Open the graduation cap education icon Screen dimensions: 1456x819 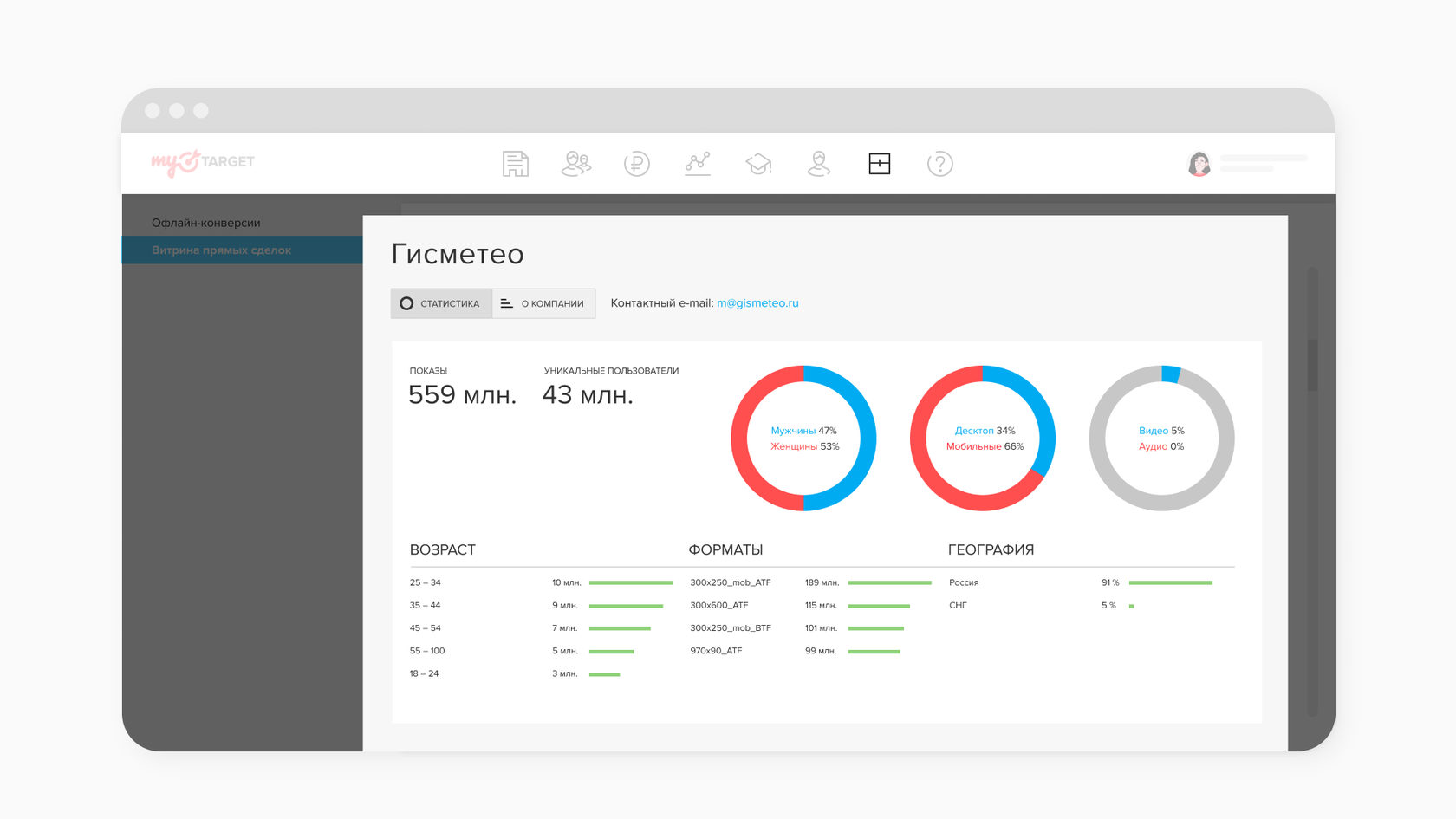click(758, 164)
